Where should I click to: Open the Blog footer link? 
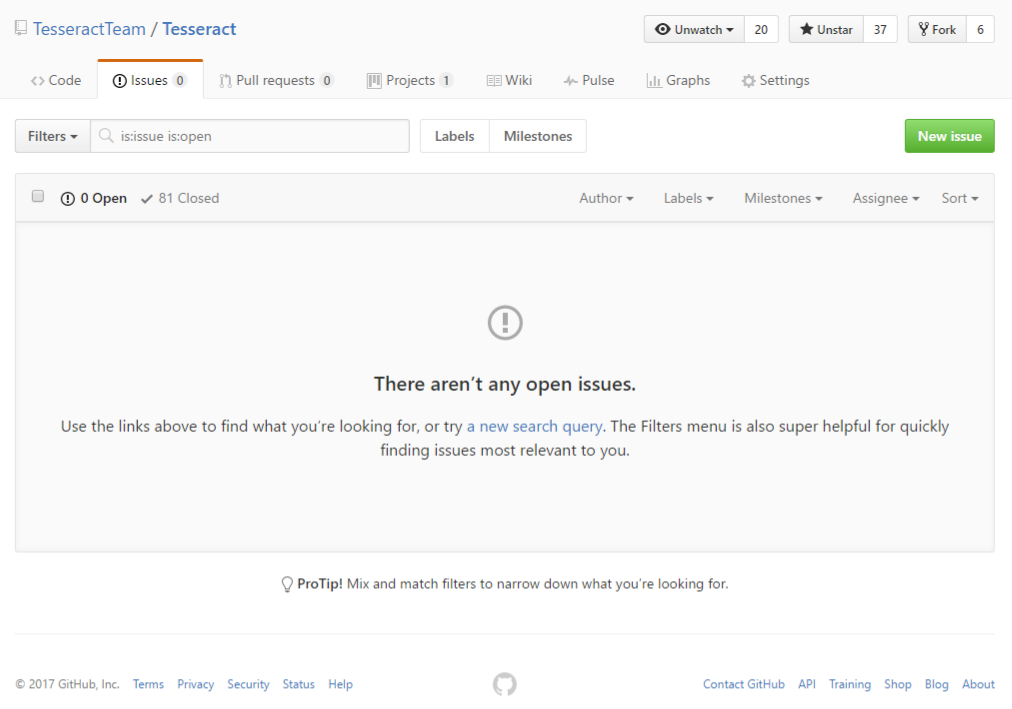936,684
